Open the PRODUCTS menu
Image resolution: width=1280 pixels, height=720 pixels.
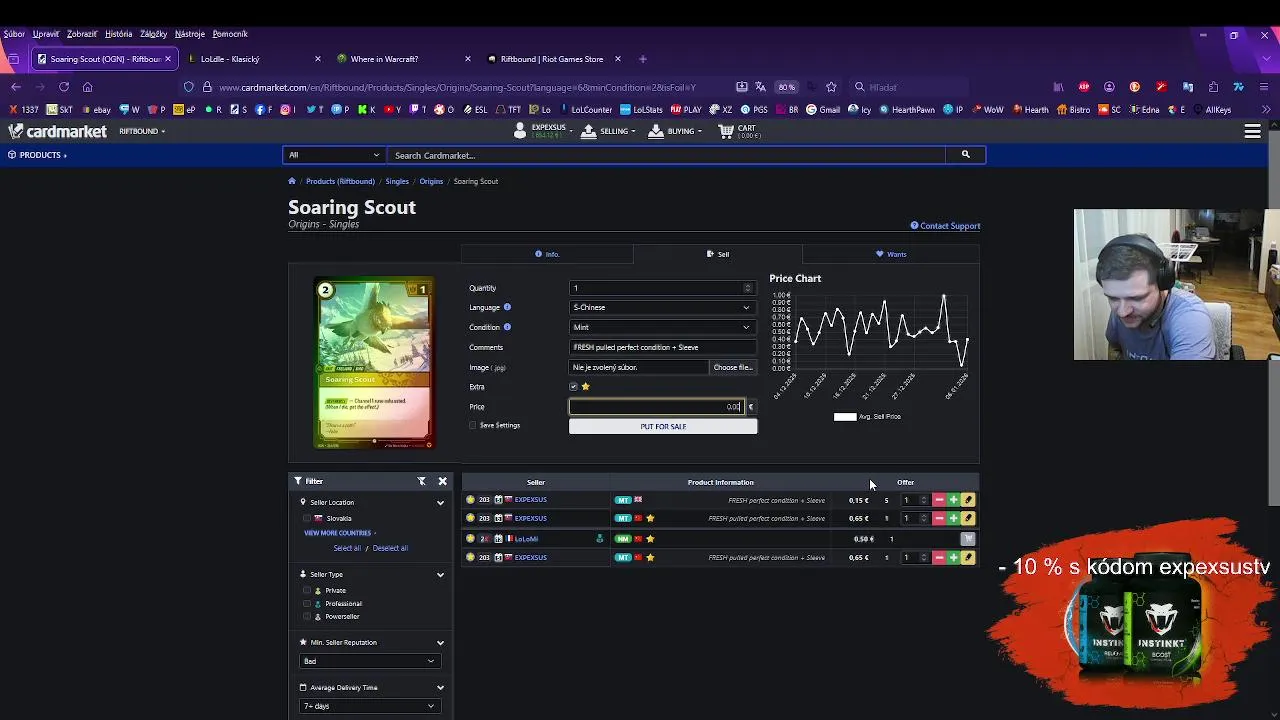pos(37,155)
